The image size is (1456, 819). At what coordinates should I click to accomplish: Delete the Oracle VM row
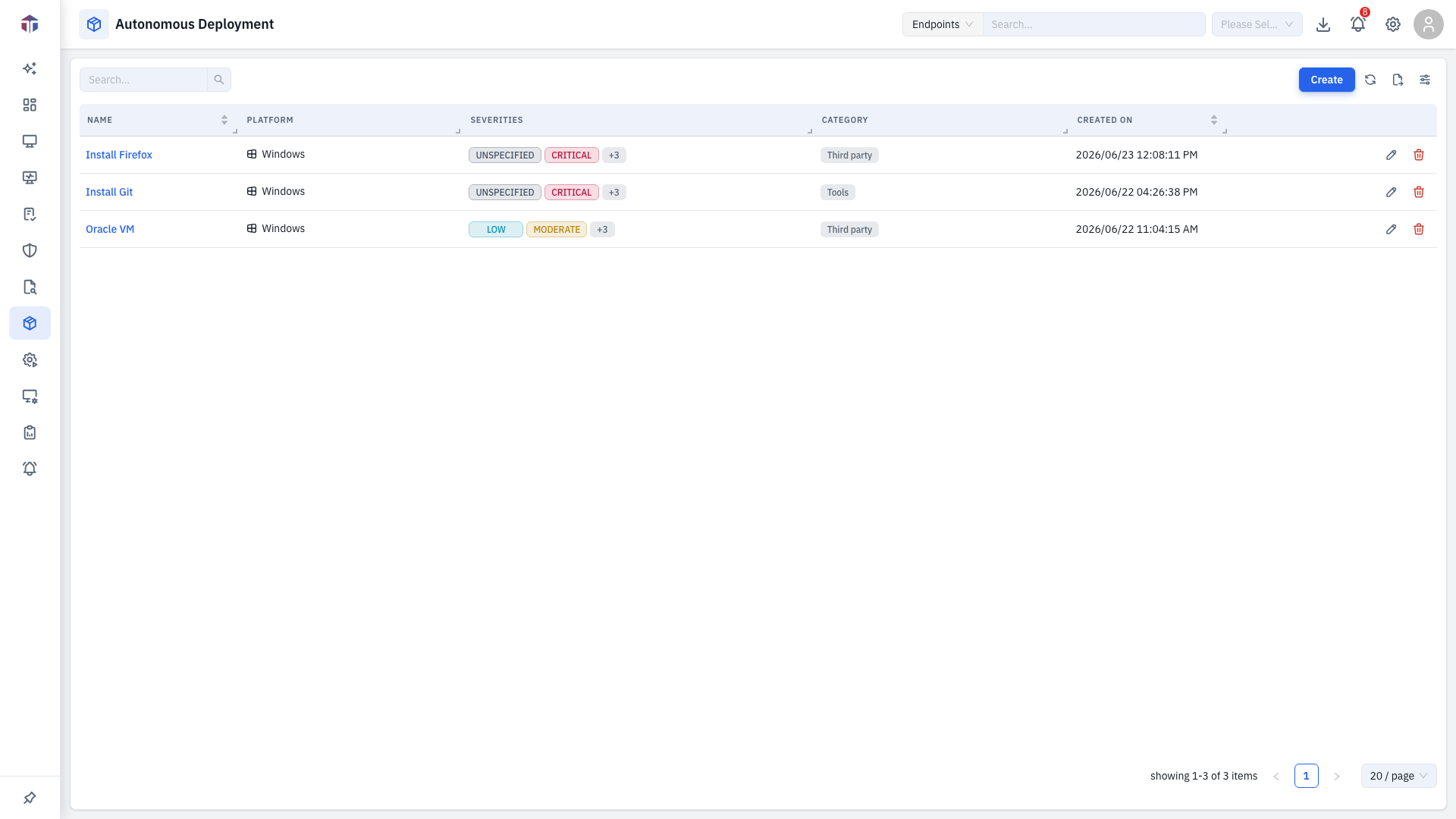pos(1419,229)
